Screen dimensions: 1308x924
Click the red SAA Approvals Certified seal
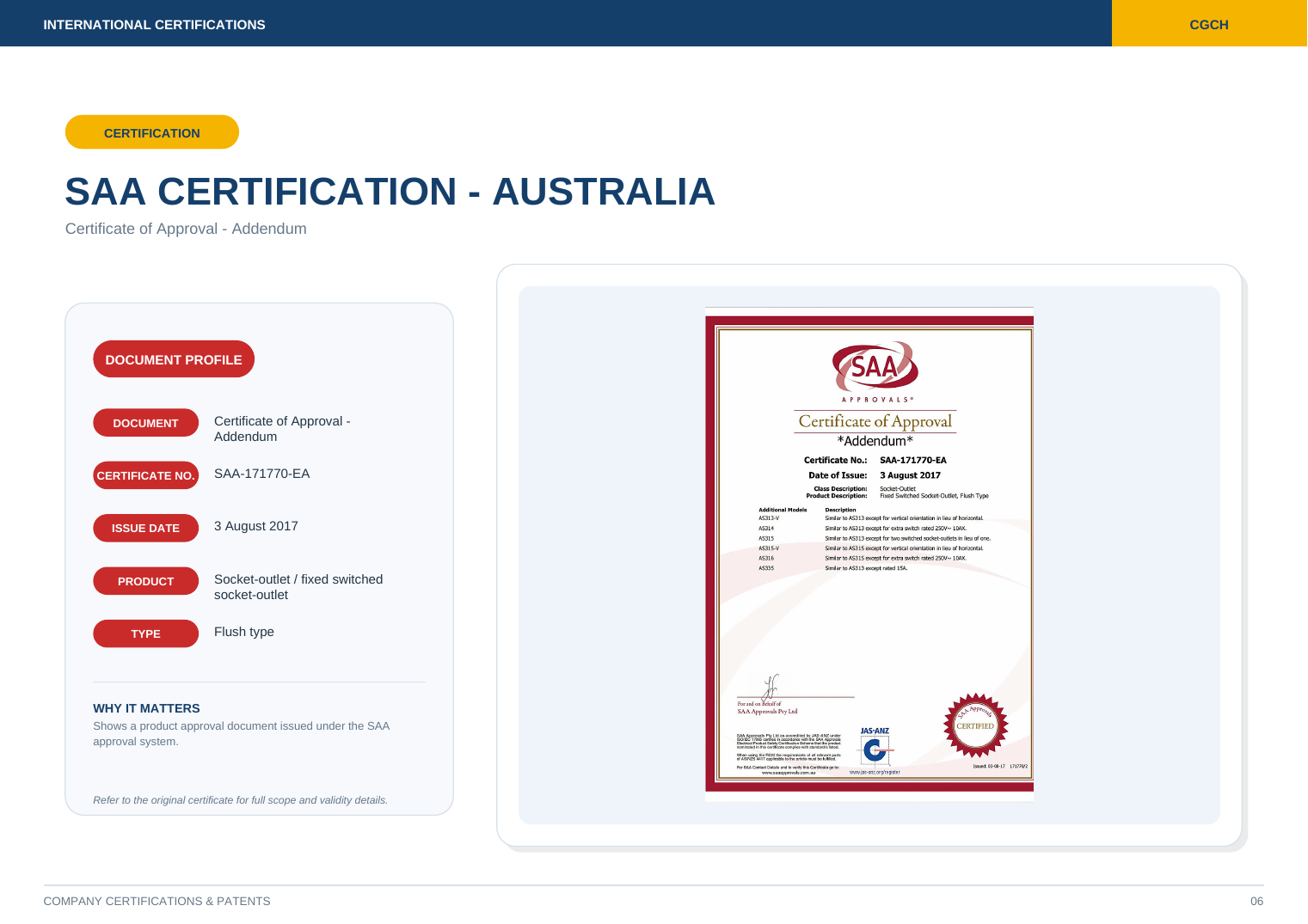tap(975, 725)
